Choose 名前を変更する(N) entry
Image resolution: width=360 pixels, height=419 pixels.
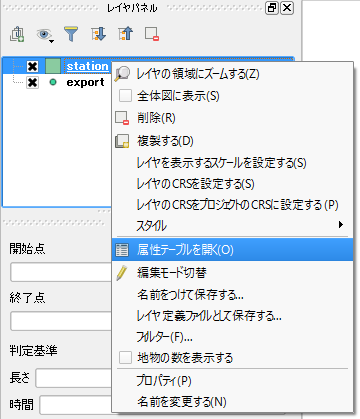[232, 401]
